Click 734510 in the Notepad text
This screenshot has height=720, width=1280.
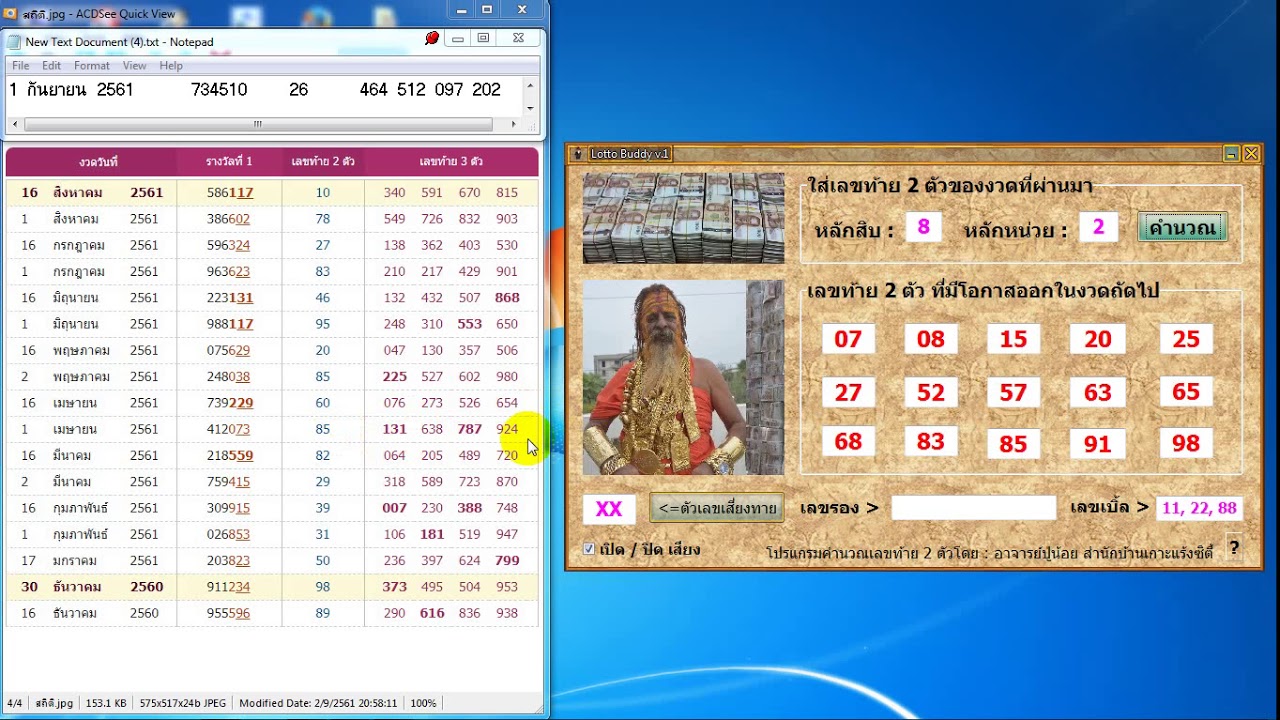[219, 90]
